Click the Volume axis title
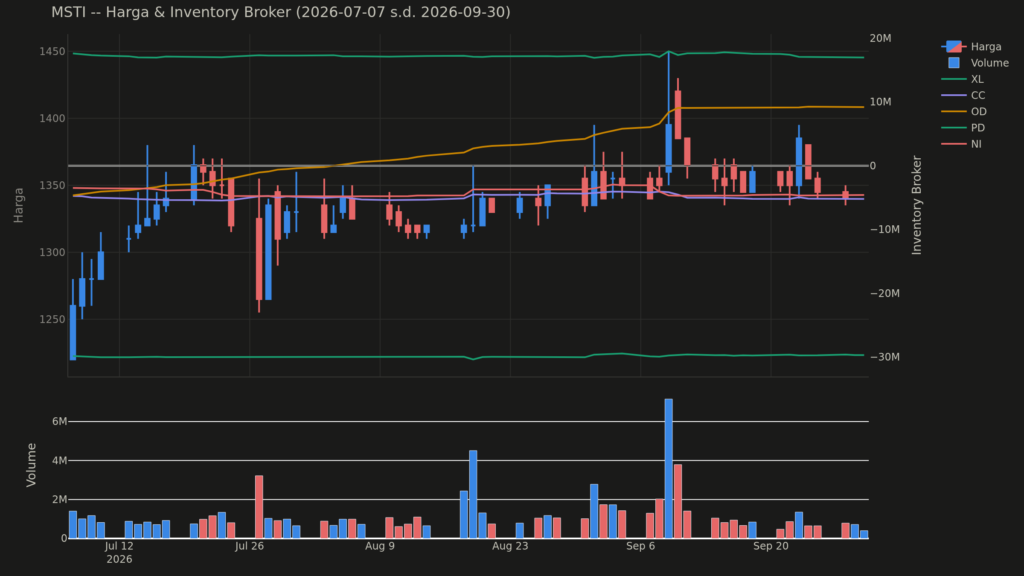1024x576 pixels. pos(31,465)
